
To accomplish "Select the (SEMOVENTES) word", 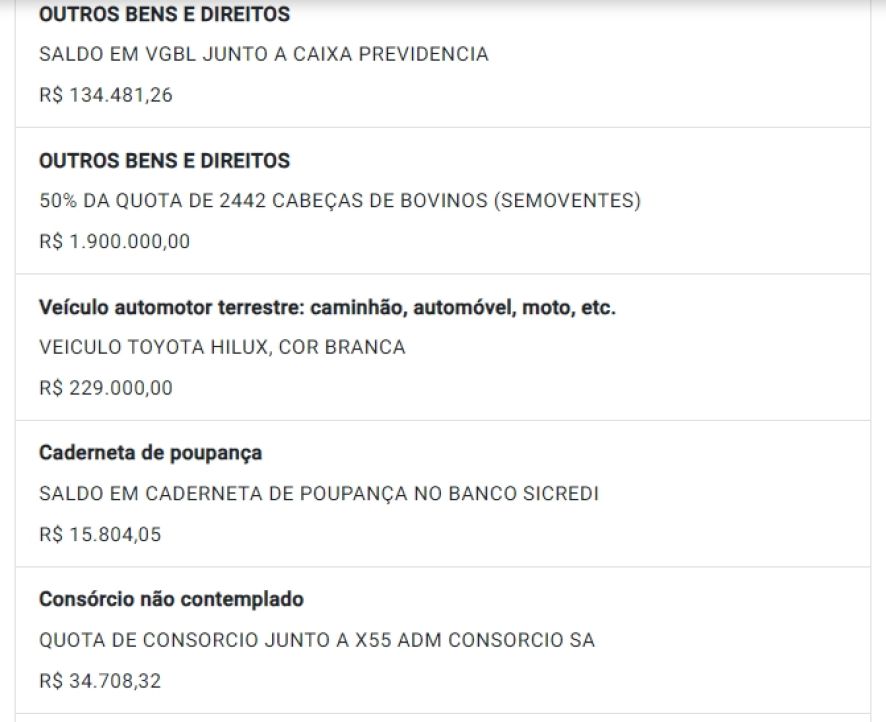I will (566, 201).
